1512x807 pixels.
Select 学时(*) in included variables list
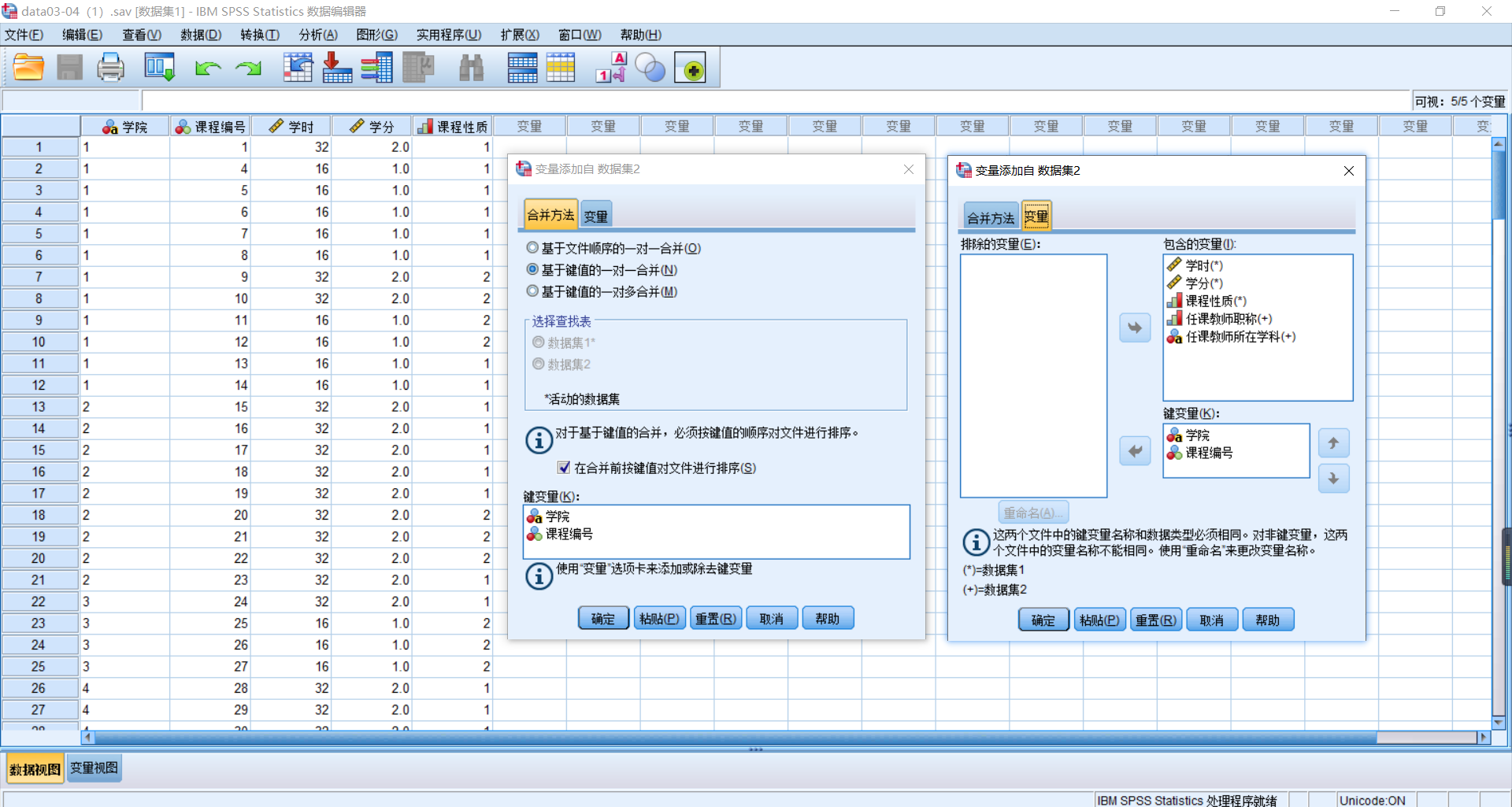[1195, 265]
